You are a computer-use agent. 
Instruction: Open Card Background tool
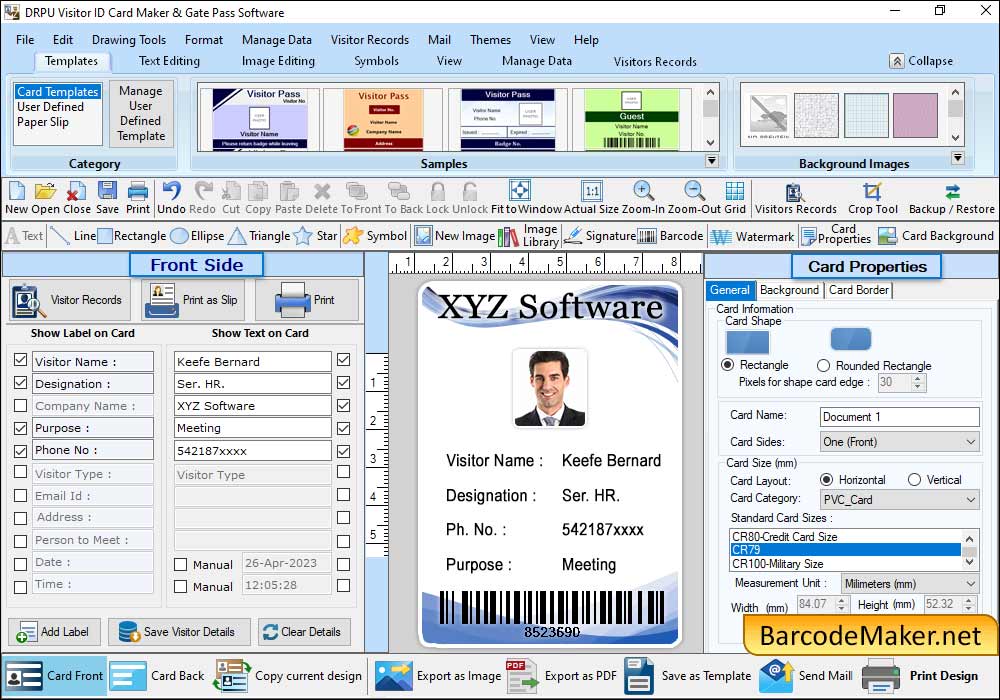pyautogui.click(x=936, y=236)
